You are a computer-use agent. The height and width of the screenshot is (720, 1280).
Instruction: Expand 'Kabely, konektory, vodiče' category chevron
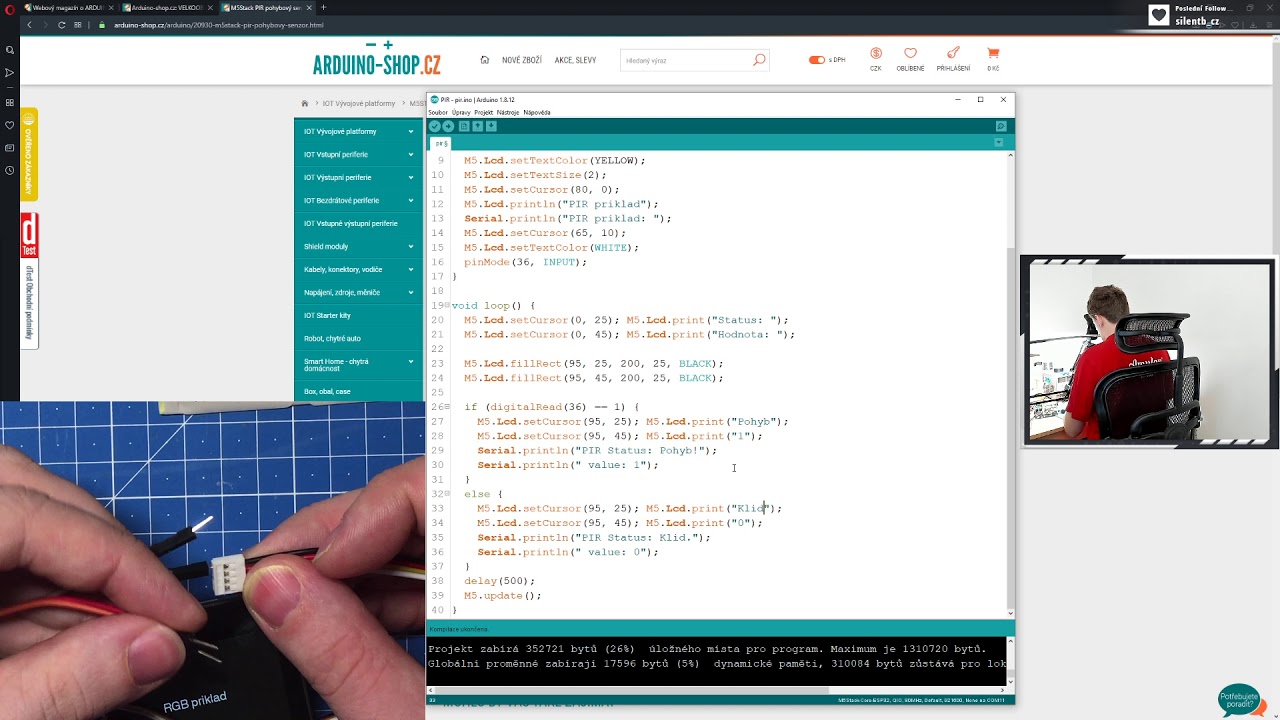tap(411, 269)
